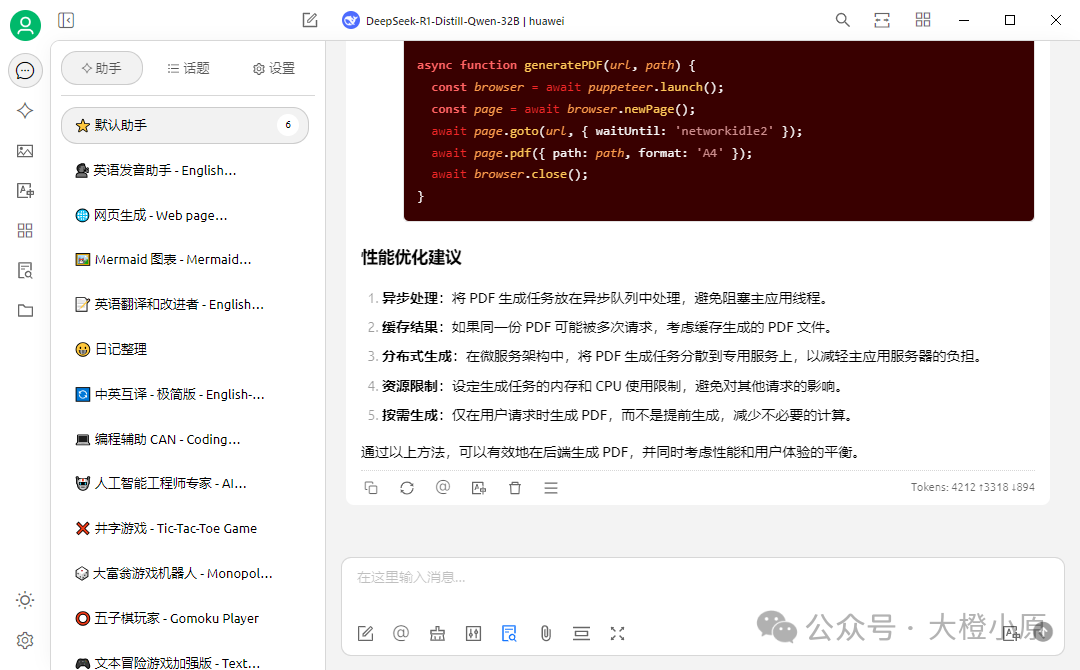Image resolution: width=1080 pixels, height=670 pixels.
Task: Focus the message input field
Action: pos(703,577)
